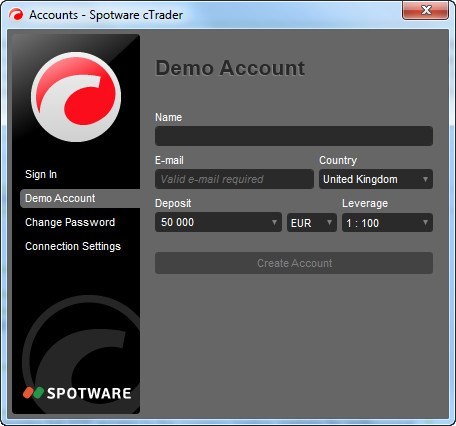Image resolution: width=456 pixels, height=426 pixels.
Task: Click the cTrader icon in title bar
Action: coord(16,15)
